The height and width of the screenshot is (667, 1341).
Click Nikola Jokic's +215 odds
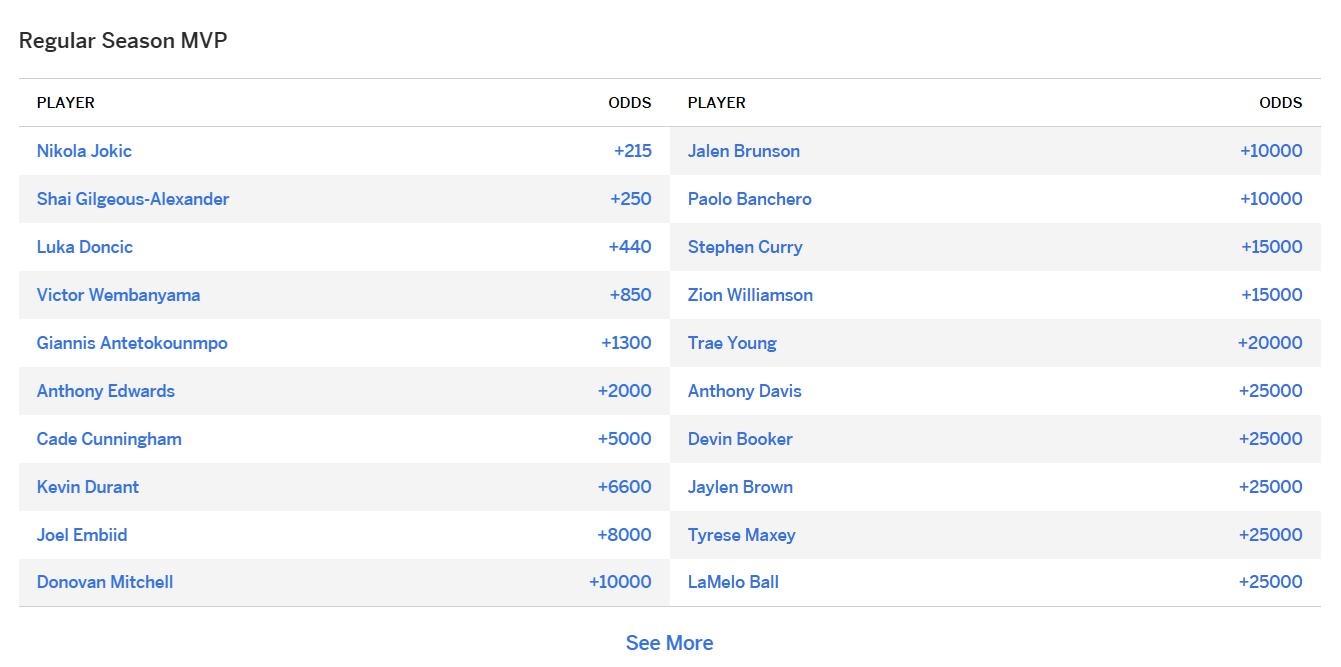[633, 151]
